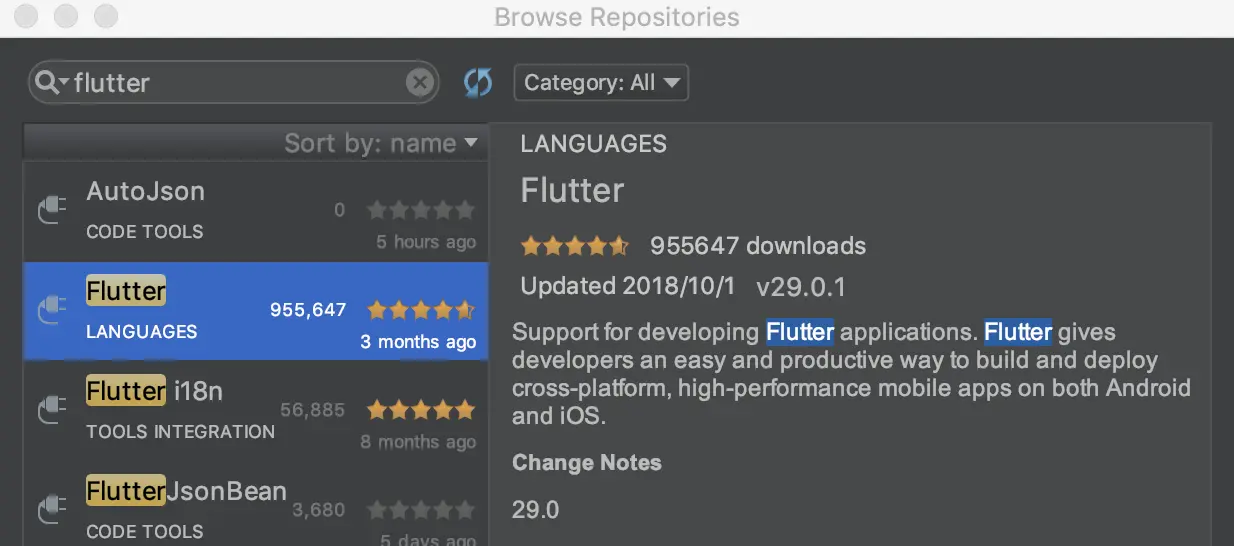
Task: Click the refresh repositories icon
Action: point(478,82)
